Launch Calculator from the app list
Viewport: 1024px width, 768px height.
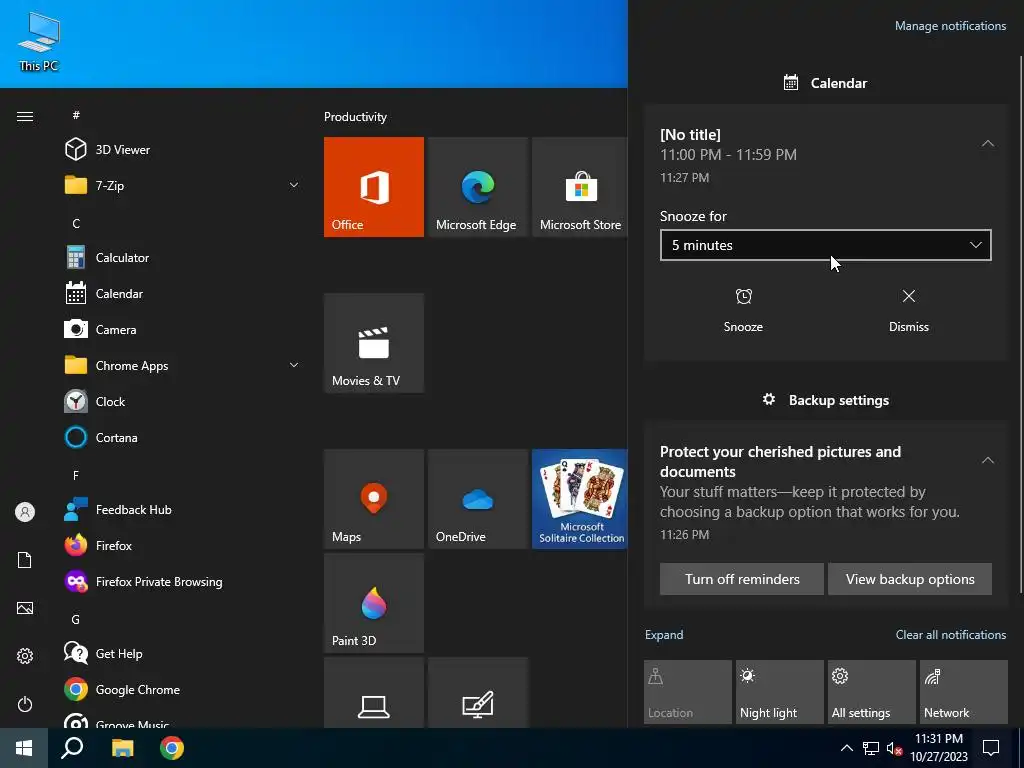pos(183,257)
